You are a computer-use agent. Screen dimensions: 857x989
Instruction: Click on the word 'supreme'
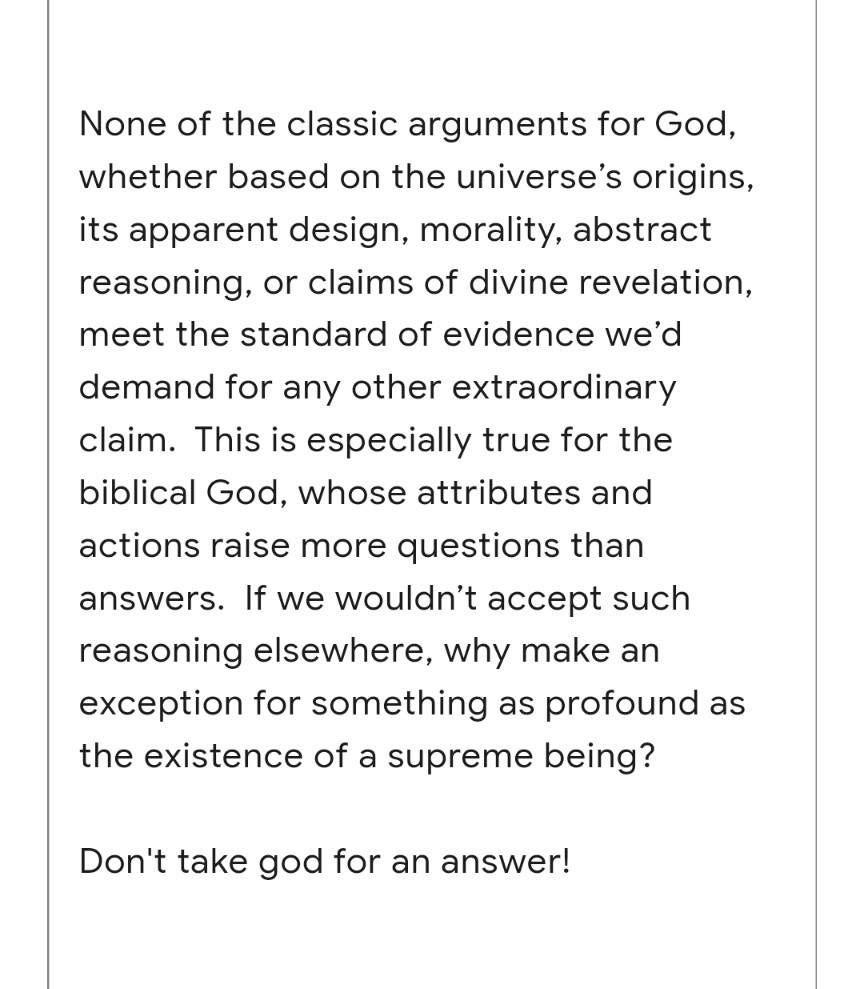coord(453,757)
